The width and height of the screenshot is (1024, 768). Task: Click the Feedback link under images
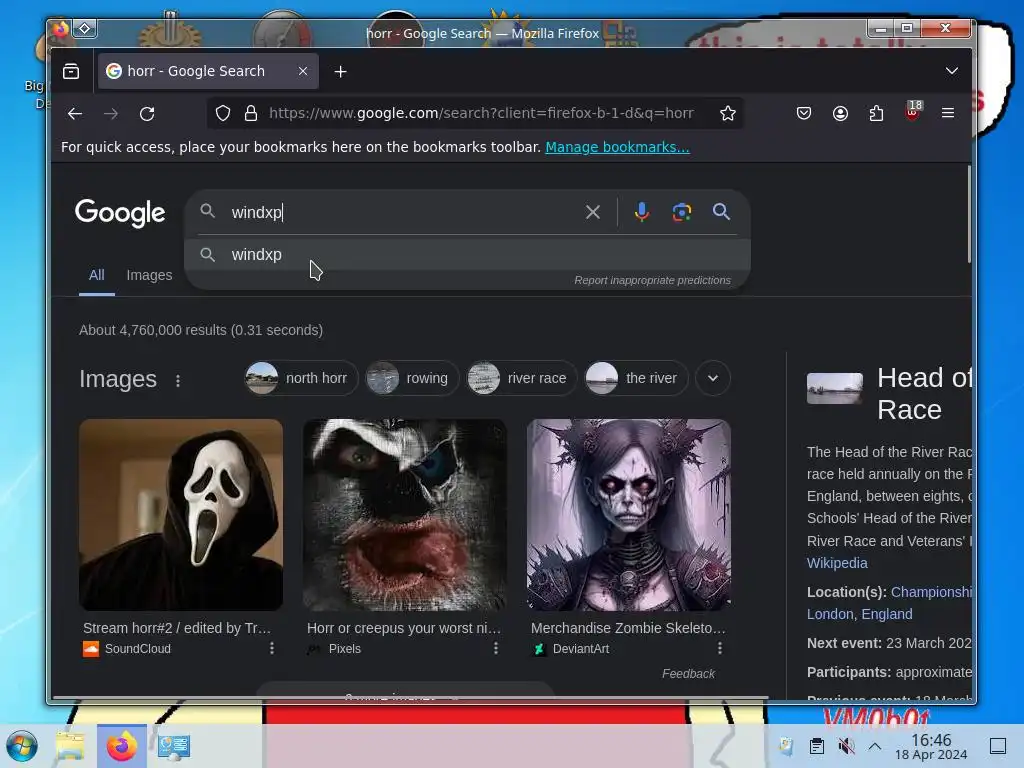(688, 673)
